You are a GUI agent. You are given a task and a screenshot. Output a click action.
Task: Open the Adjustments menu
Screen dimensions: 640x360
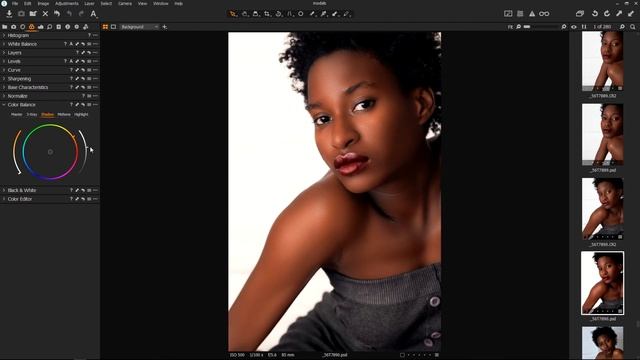(67, 3)
